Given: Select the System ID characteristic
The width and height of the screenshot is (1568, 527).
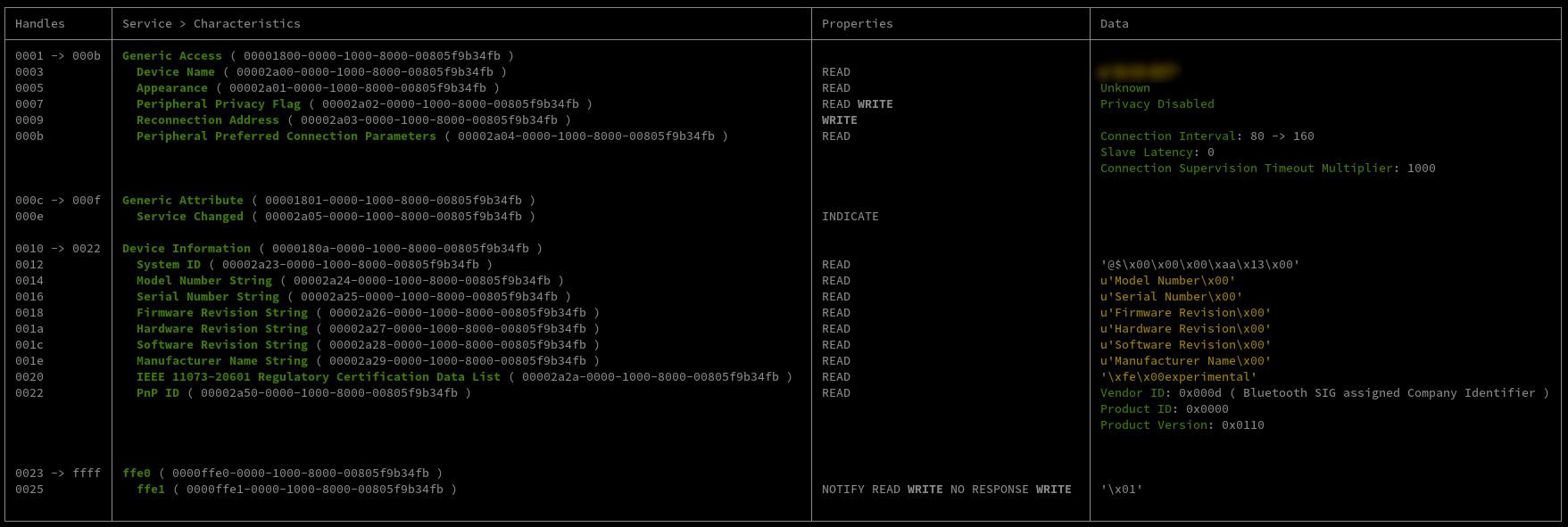Looking at the screenshot, I should click(168, 265).
